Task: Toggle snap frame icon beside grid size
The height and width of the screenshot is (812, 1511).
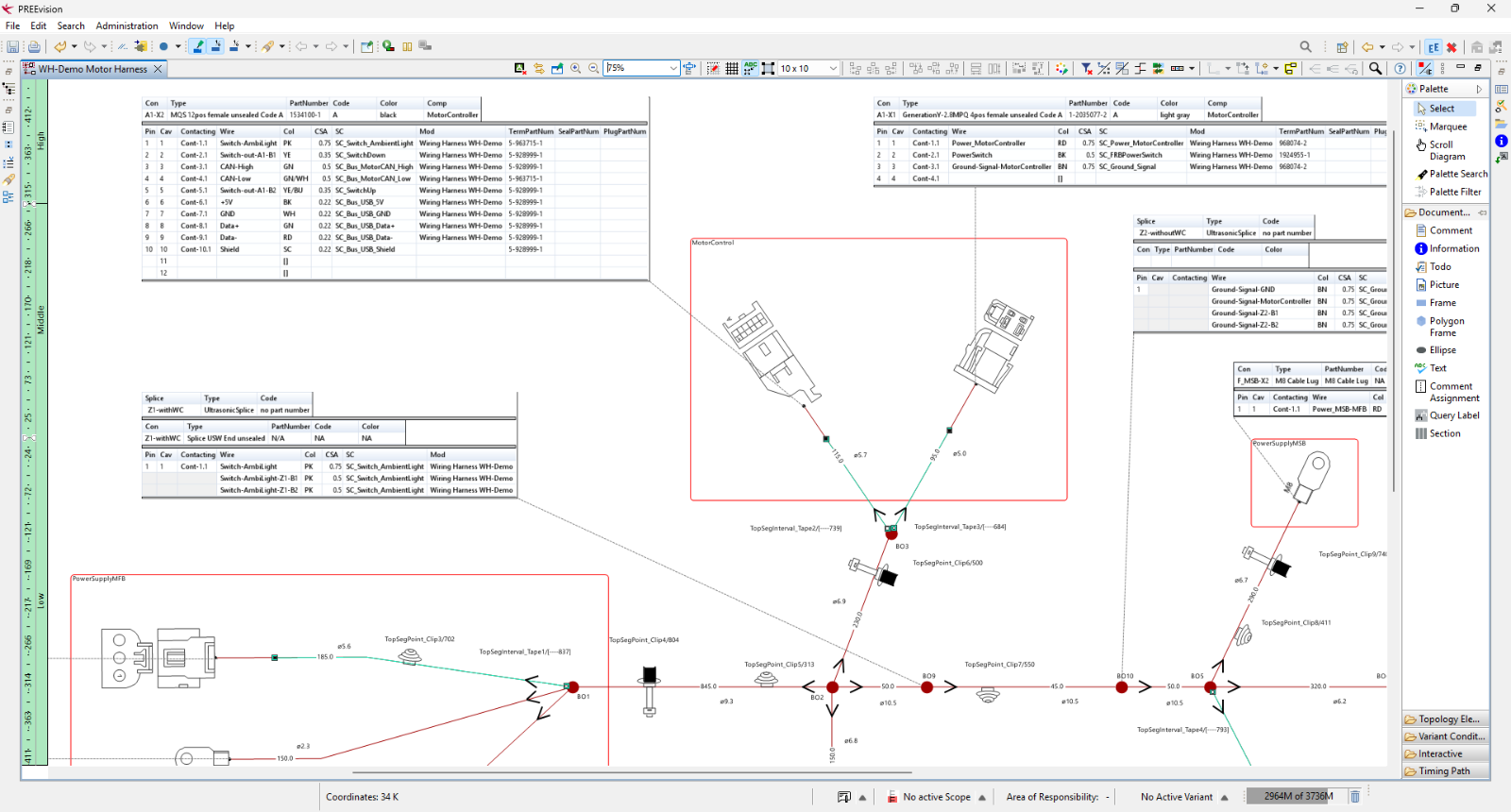Action: pos(768,68)
